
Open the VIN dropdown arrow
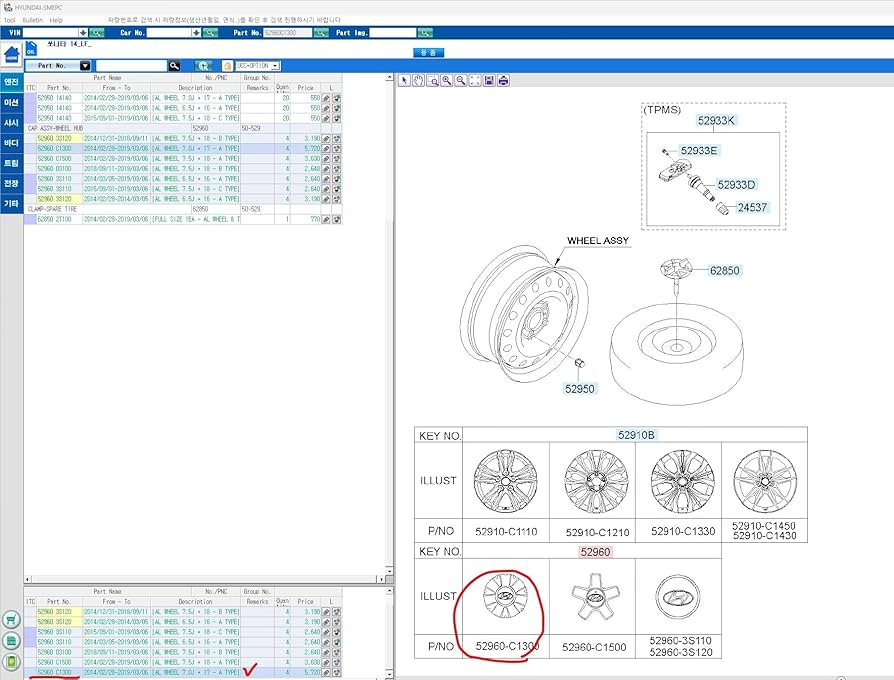[x=82, y=33]
